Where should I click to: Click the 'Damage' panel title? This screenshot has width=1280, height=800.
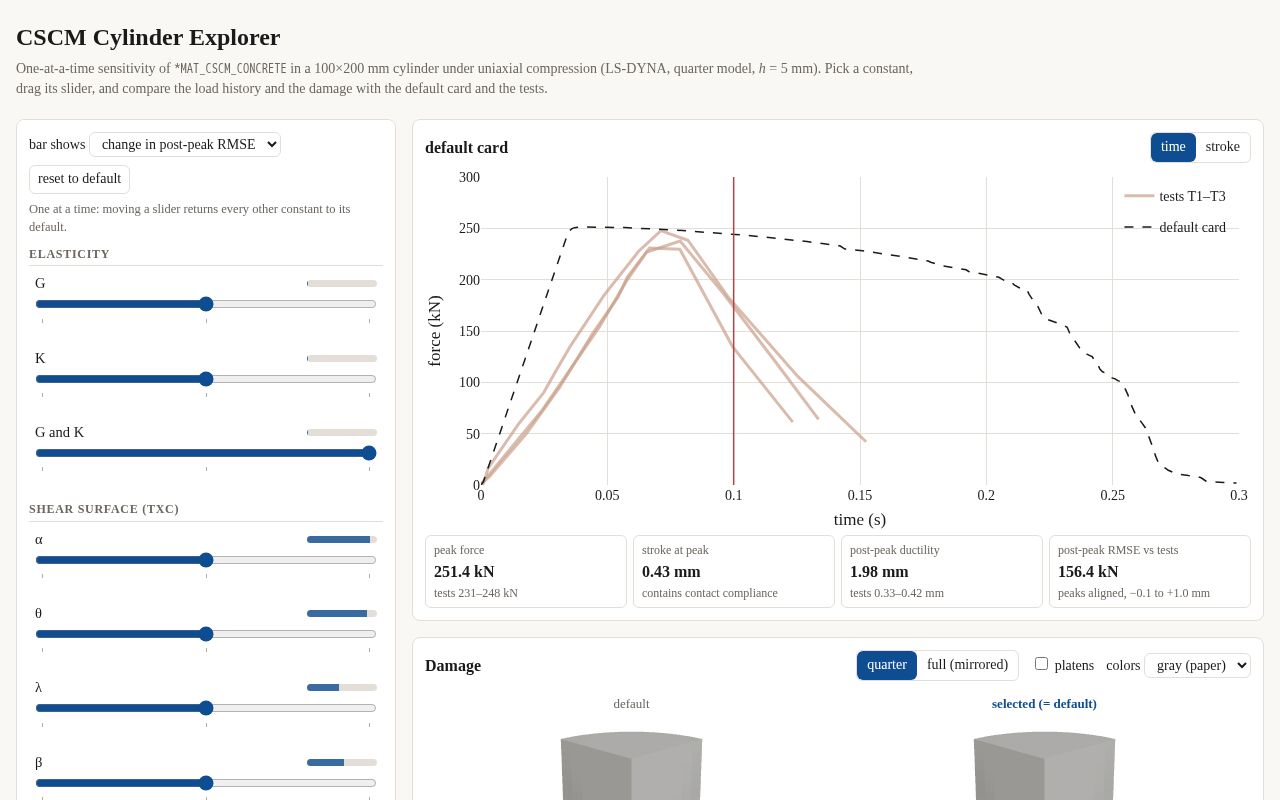point(453,665)
